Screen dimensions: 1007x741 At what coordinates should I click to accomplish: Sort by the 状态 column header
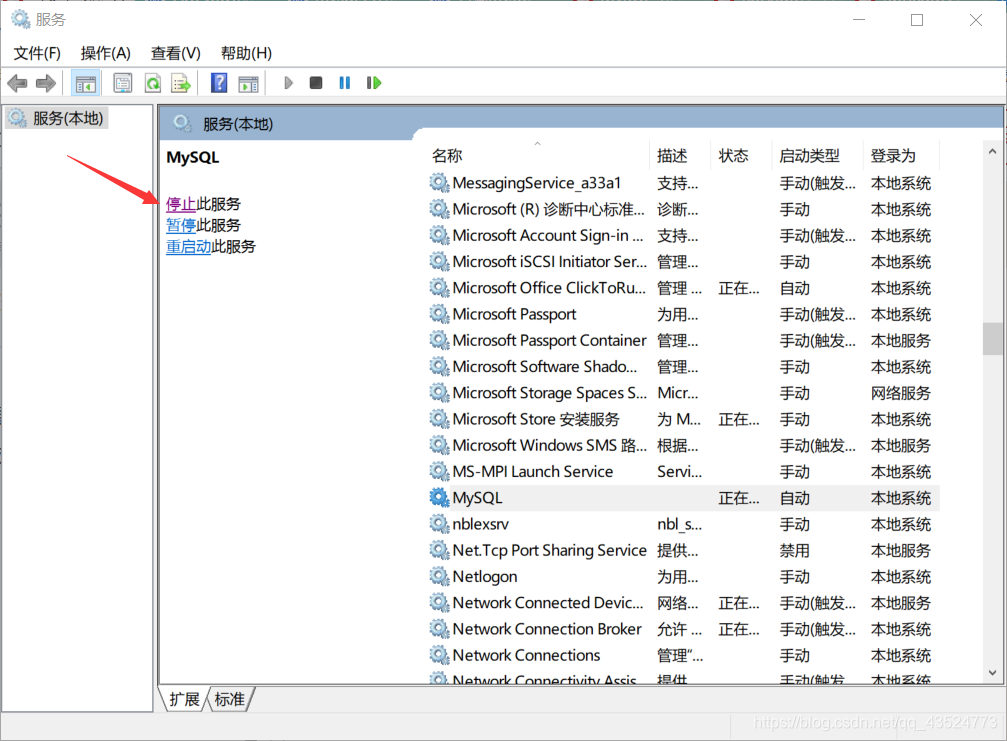coord(740,155)
